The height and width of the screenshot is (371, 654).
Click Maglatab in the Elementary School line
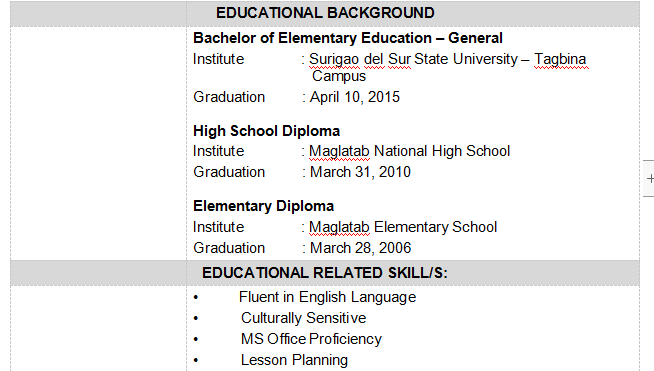pyautogui.click(x=339, y=227)
